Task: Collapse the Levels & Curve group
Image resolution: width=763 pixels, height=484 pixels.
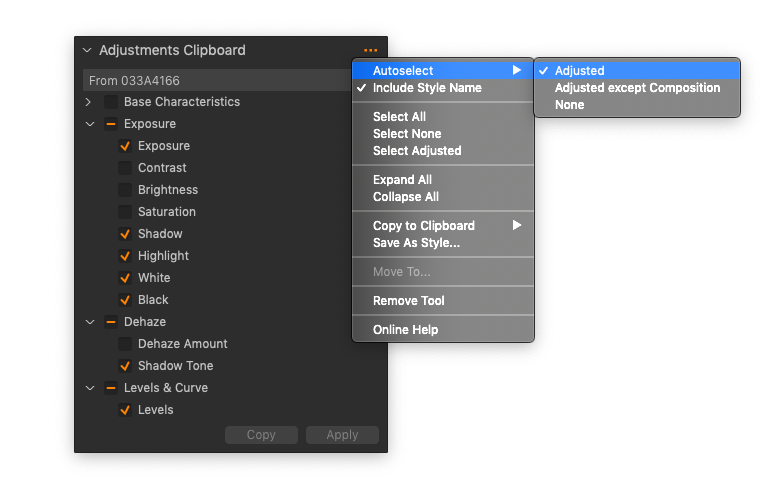Action: tap(90, 388)
